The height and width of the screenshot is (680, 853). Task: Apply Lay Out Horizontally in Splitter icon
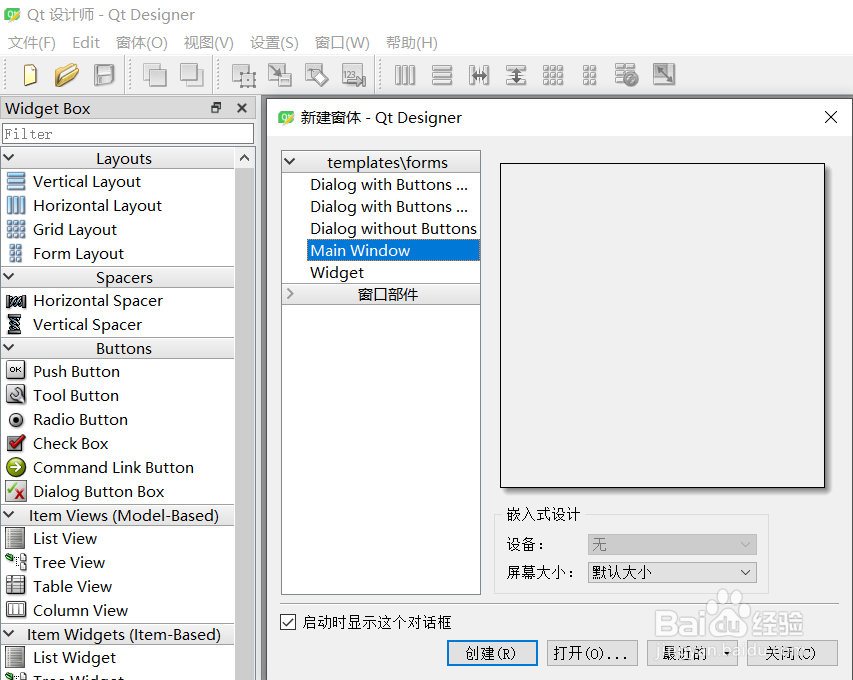pos(479,75)
